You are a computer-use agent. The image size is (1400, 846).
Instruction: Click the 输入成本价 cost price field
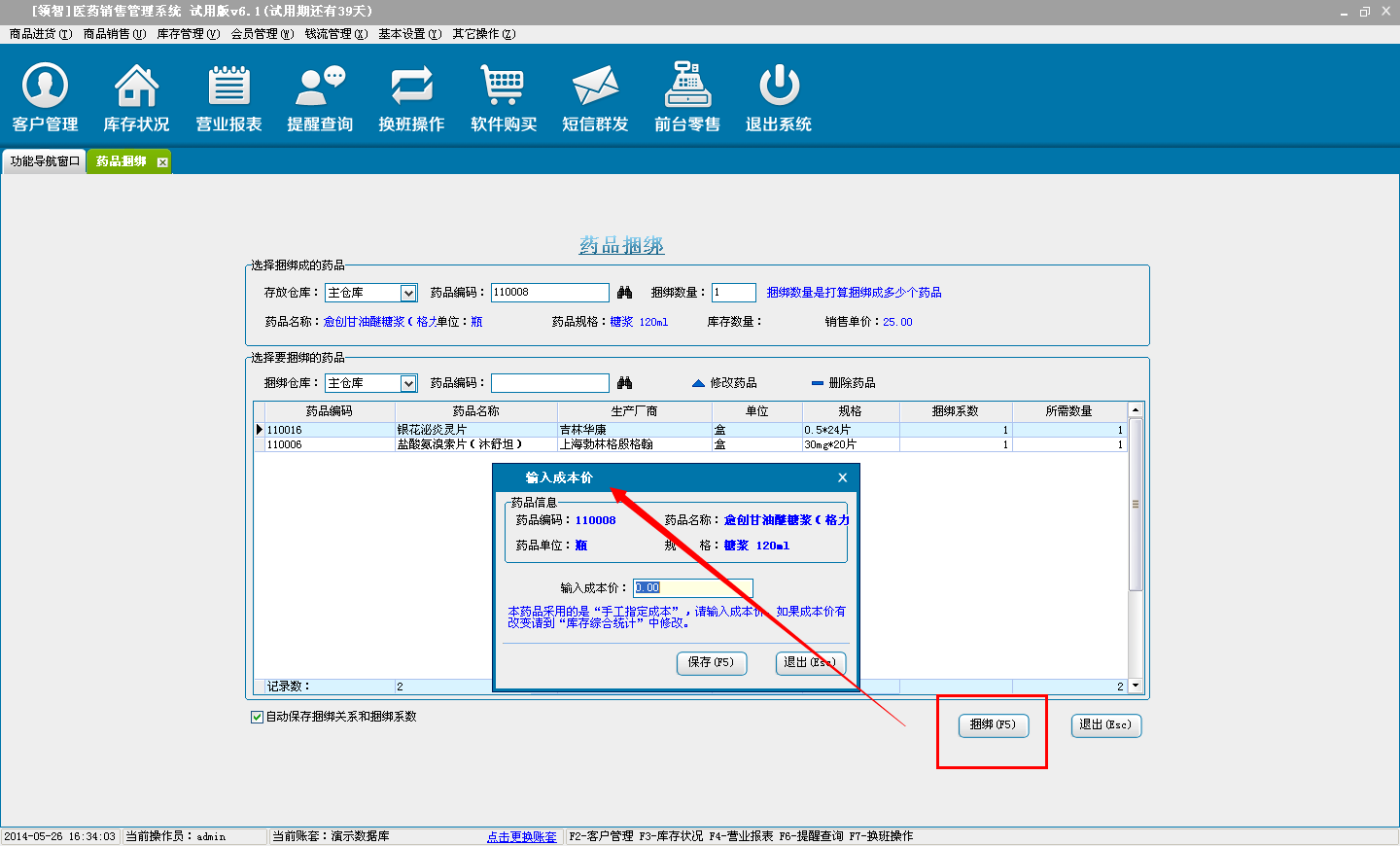point(692,587)
